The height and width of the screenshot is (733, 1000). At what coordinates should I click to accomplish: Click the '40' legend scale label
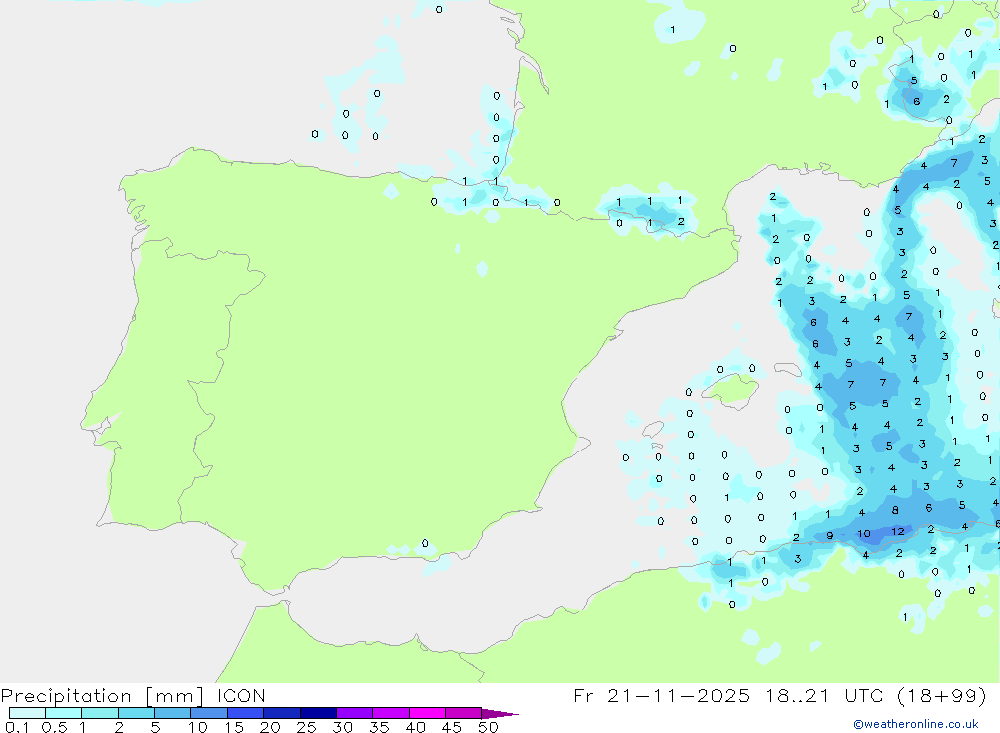tap(415, 727)
